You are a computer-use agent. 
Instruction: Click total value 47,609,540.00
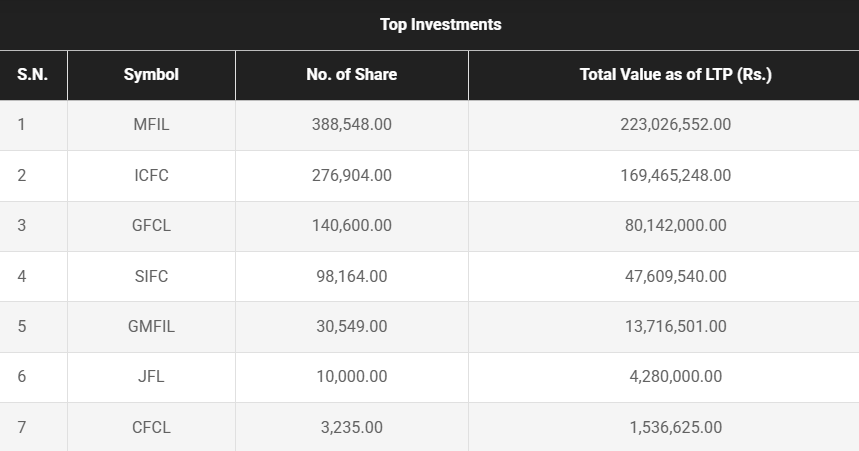(x=675, y=276)
